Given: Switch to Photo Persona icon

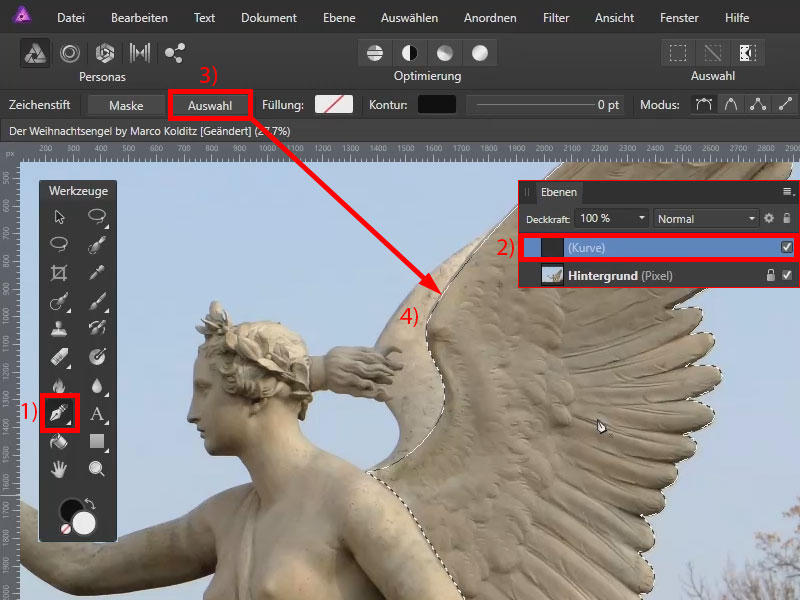Looking at the screenshot, I should [35, 53].
